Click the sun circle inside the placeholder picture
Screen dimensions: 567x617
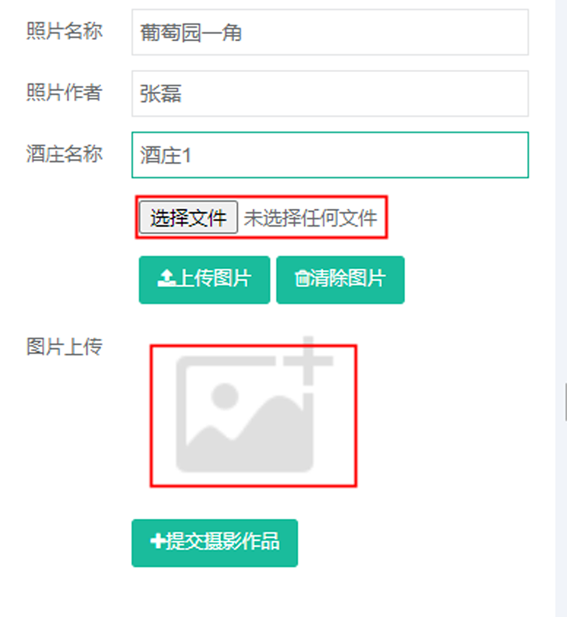(x=225, y=395)
